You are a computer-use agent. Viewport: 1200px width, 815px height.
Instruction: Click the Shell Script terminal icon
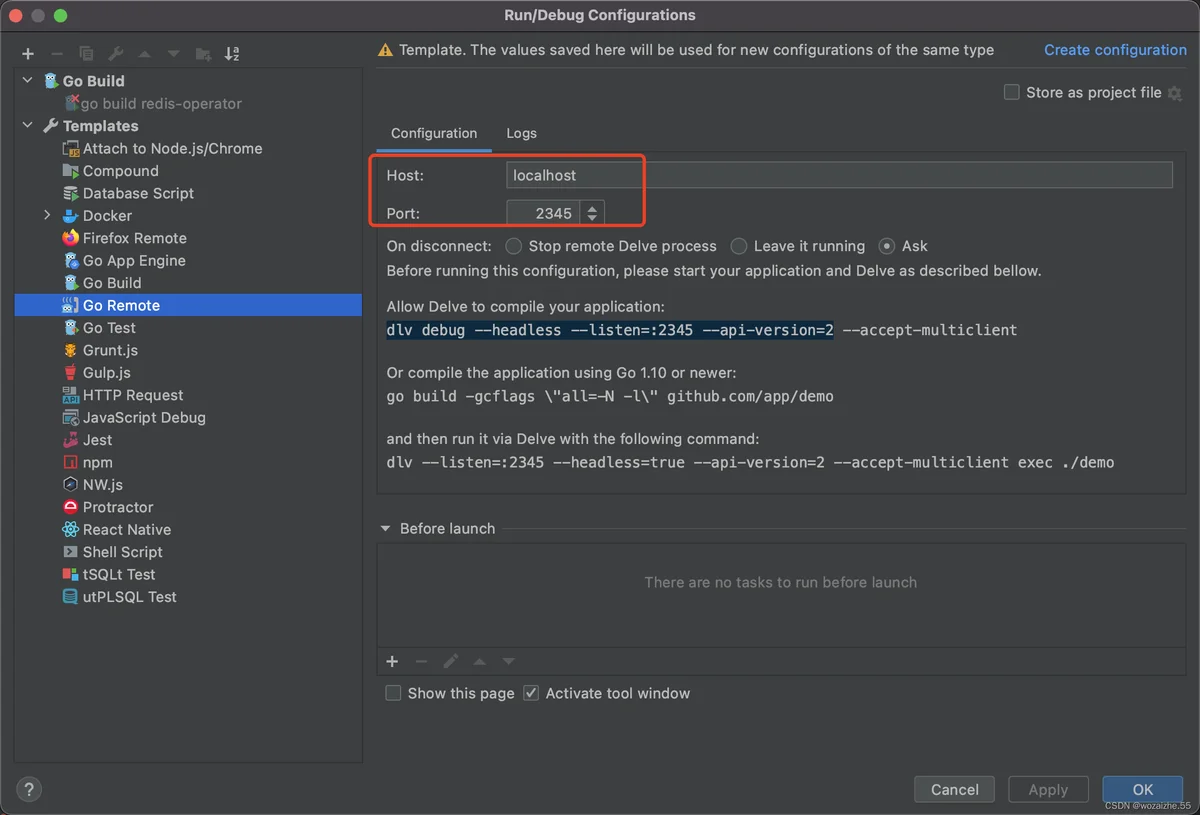pyautogui.click(x=70, y=552)
